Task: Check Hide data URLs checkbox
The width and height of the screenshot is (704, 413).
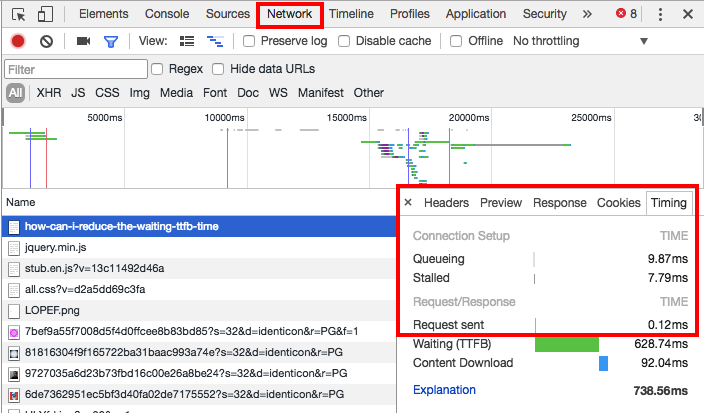Action: click(218, 69)
